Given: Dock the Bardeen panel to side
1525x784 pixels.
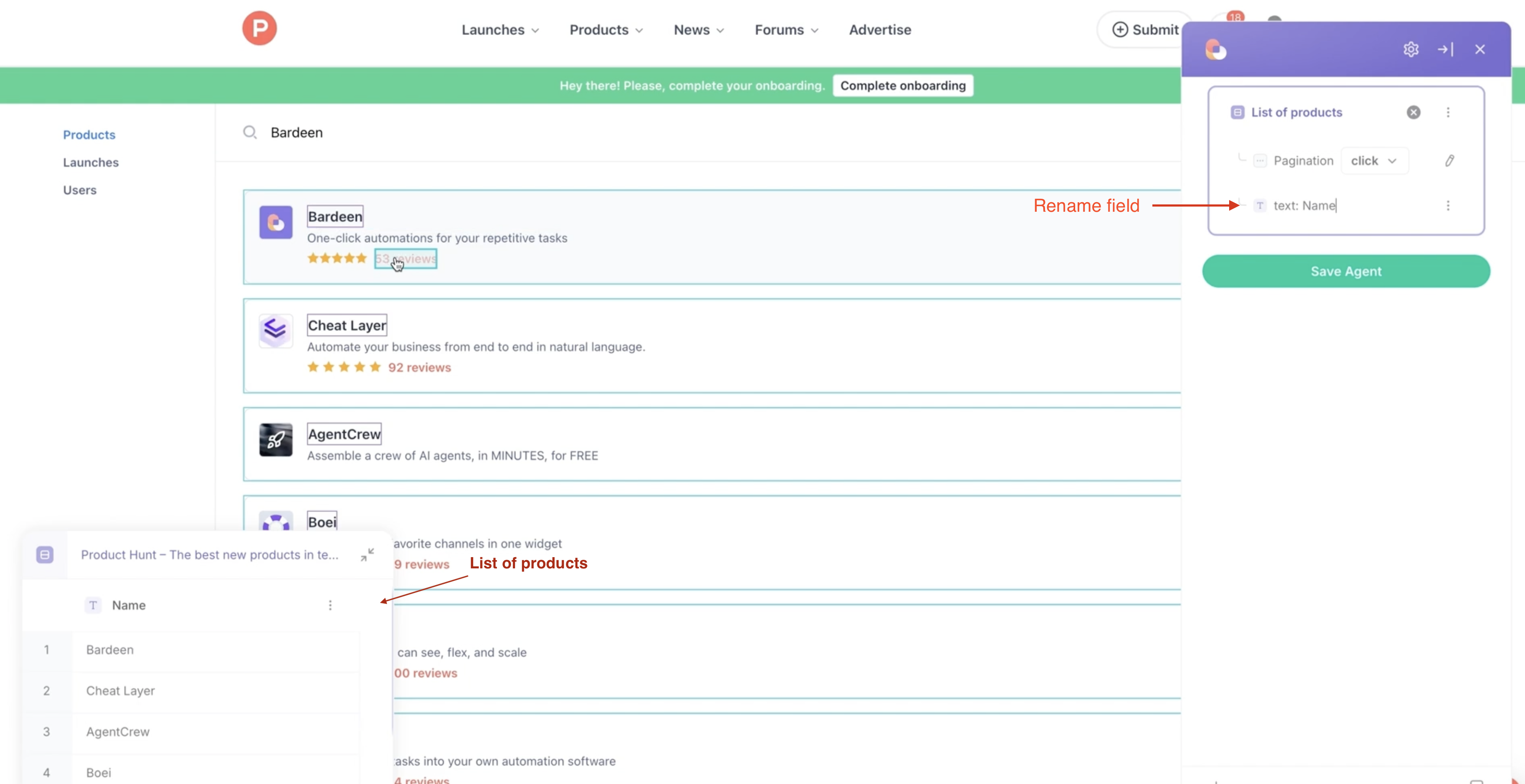Looking at the screenshot, I should (1445, 49).
